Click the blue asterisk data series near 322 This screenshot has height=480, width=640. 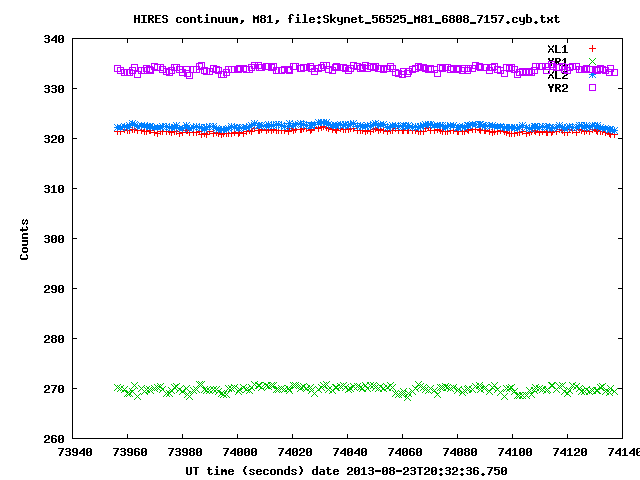(300, 126)
